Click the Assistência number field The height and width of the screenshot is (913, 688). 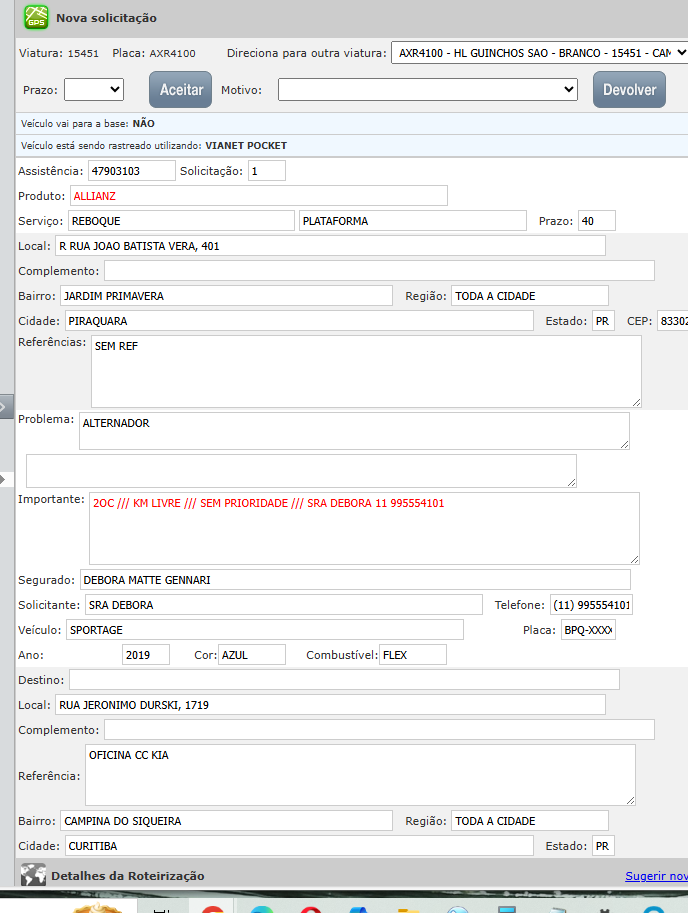tap(131, 171)
